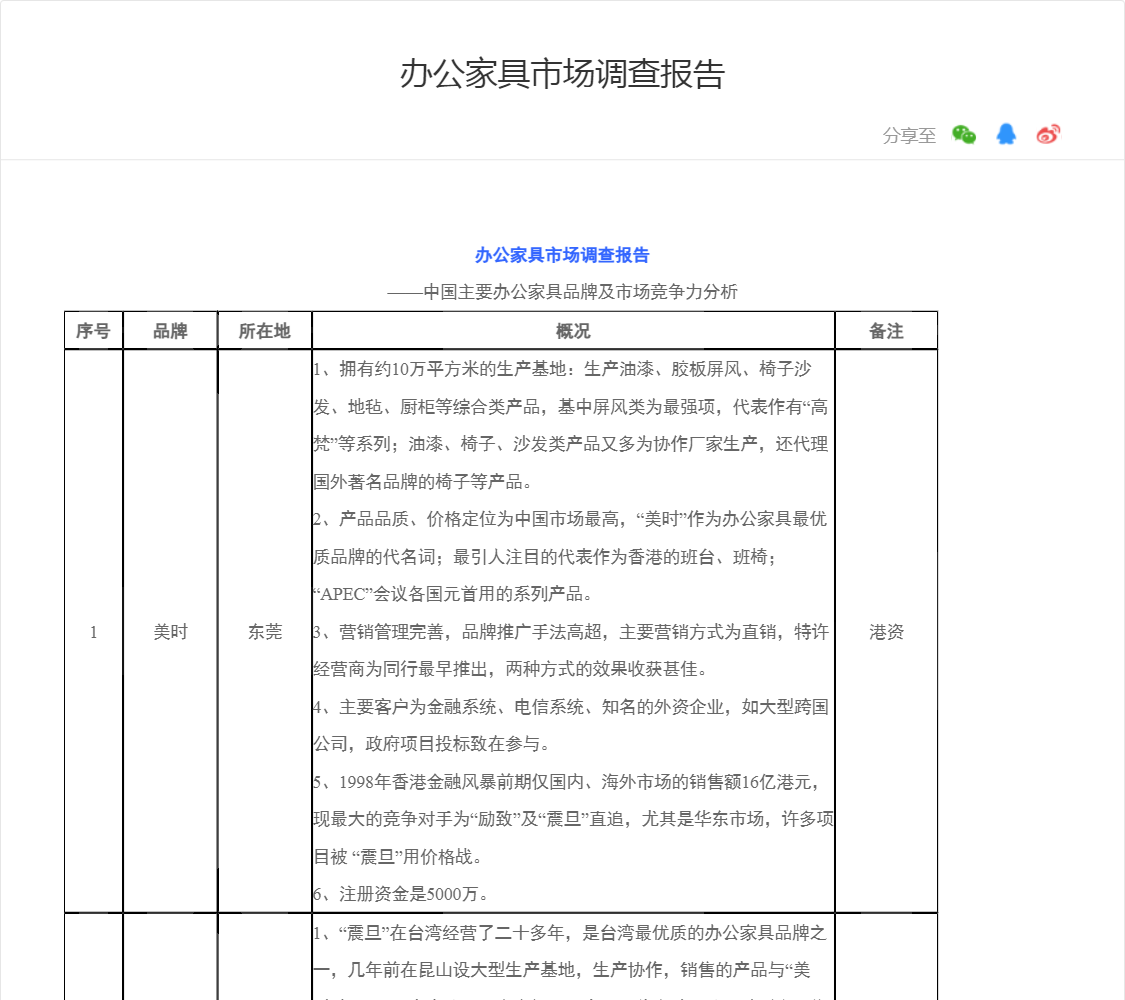The height and width of the screenshot is (1000, 1125).
Task: Click the line starting 一，几年前在昆山设
Action: (562, 970)
